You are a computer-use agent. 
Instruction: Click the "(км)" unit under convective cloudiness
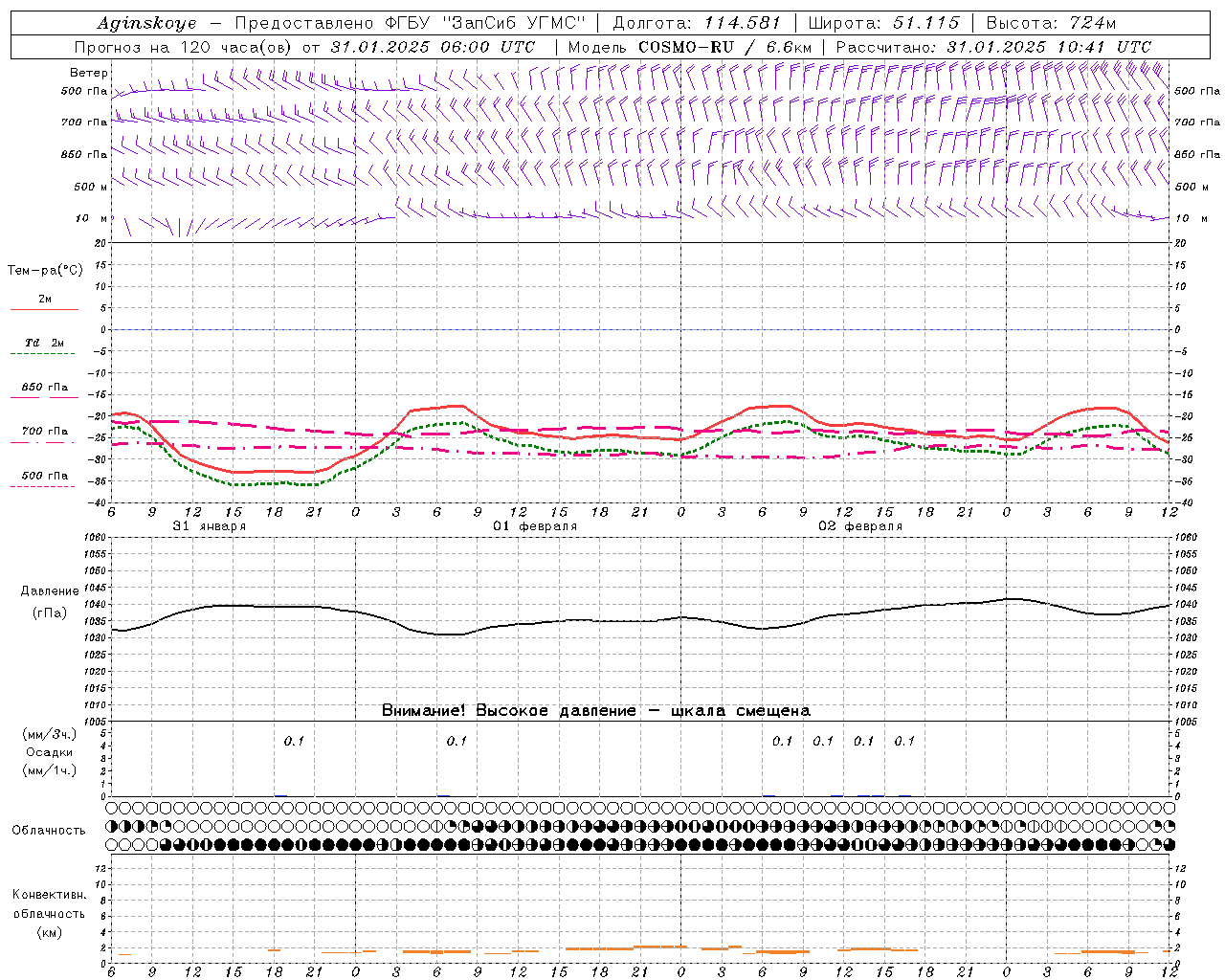50,932
